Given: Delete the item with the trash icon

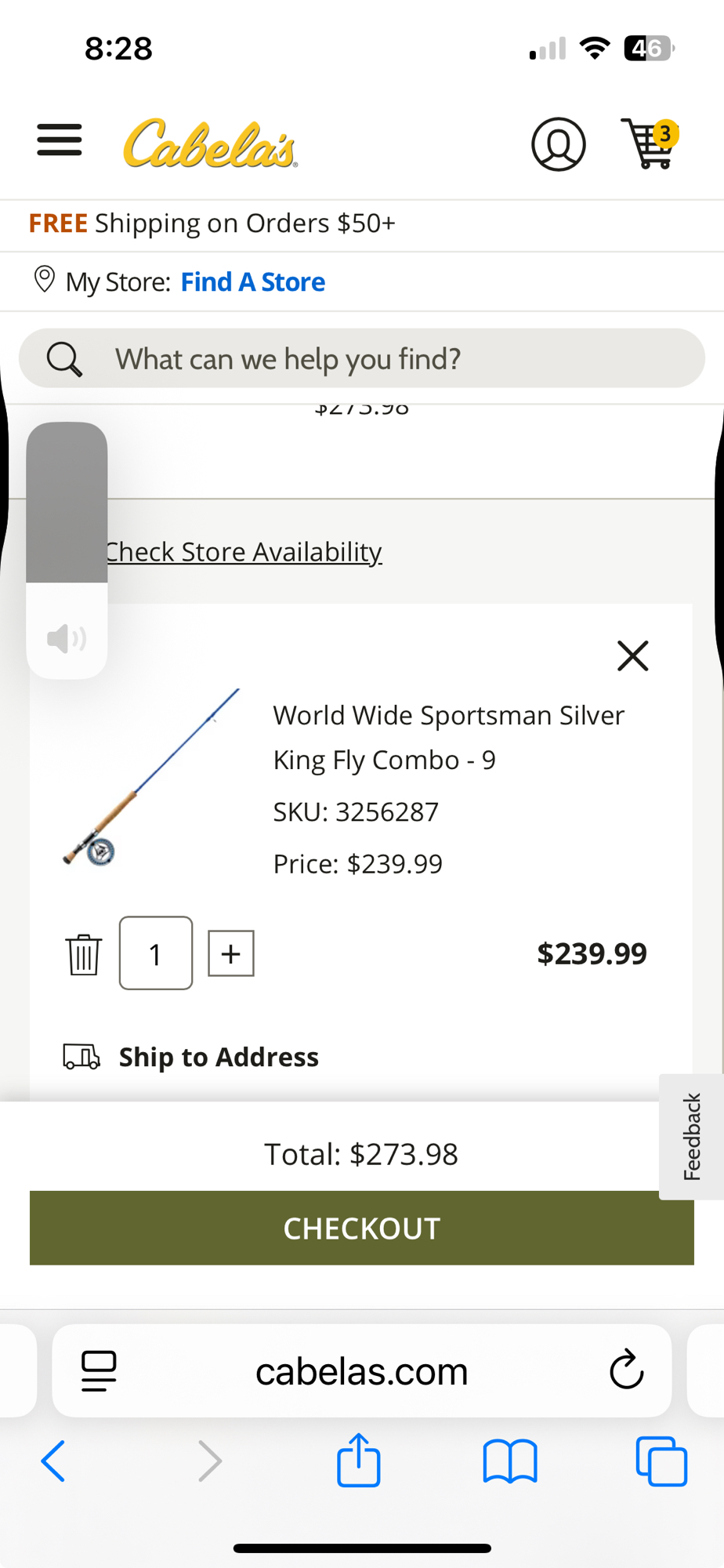Looking at the screenshot, I should click(x=83, y=954).
